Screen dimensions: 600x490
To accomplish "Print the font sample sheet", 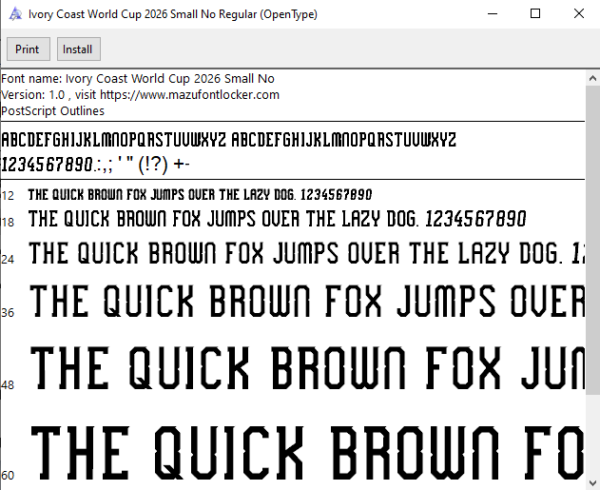I will coord(28,49).
